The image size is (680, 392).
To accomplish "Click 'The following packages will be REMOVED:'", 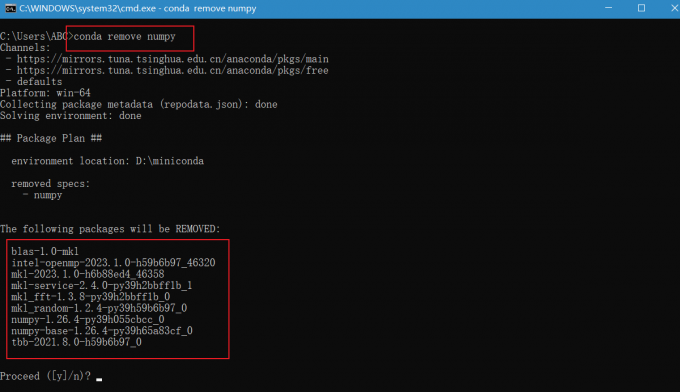I will point(110,229).
